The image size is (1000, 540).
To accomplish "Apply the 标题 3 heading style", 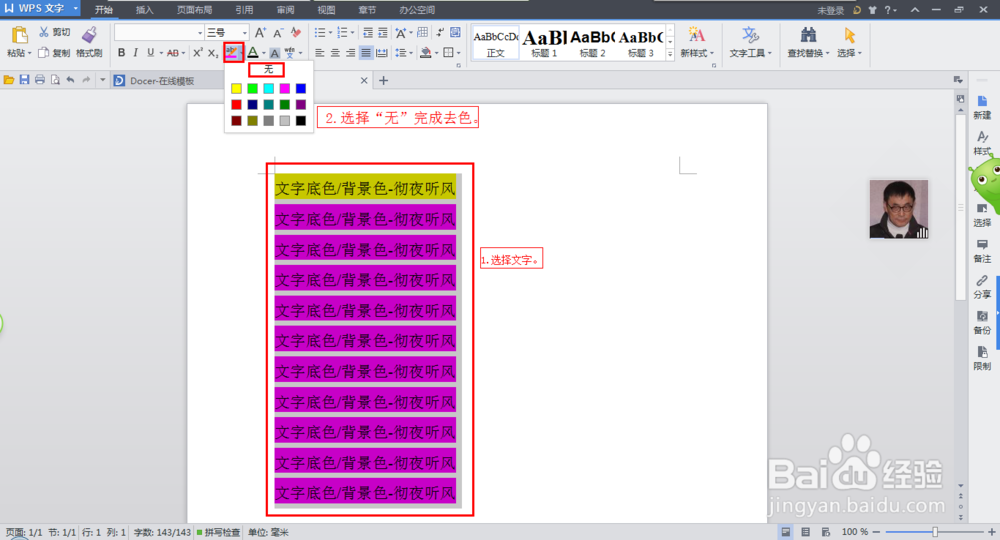I will (641, 43).
